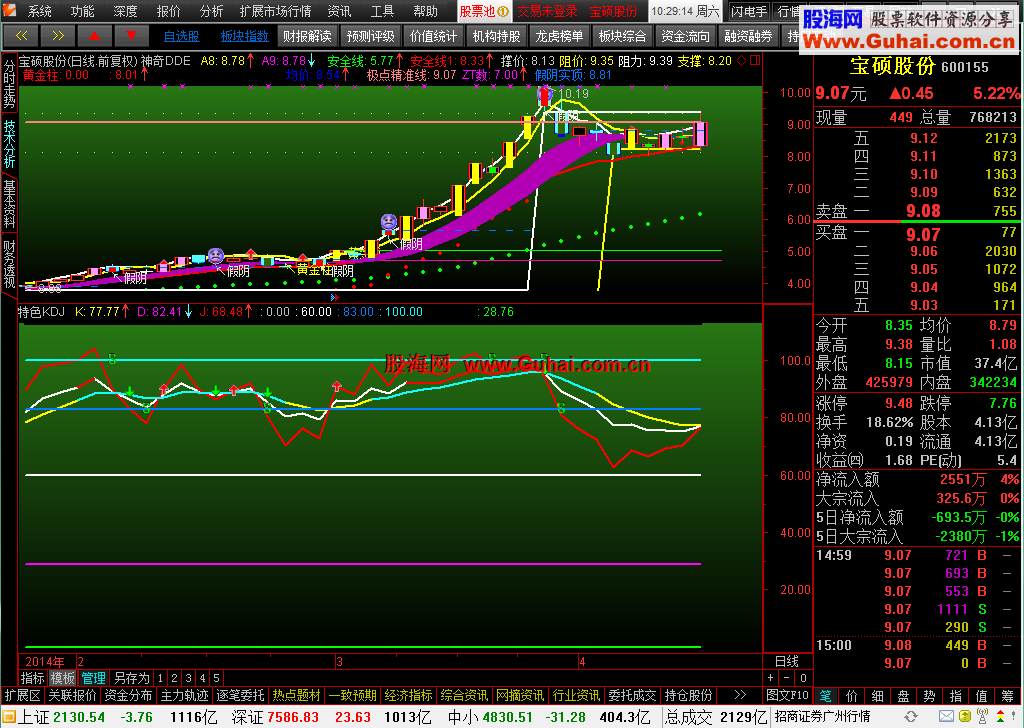
Task: Select the 笔 tab in quote panel
Action: [x=825, y=696]
